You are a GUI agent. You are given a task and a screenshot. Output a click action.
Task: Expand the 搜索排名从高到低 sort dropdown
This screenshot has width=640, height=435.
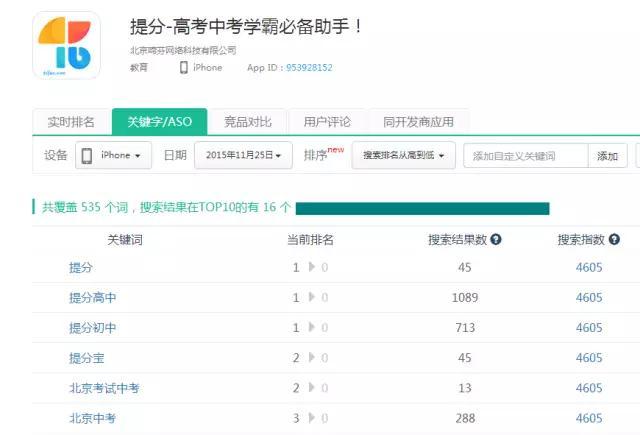pos(403,155)
